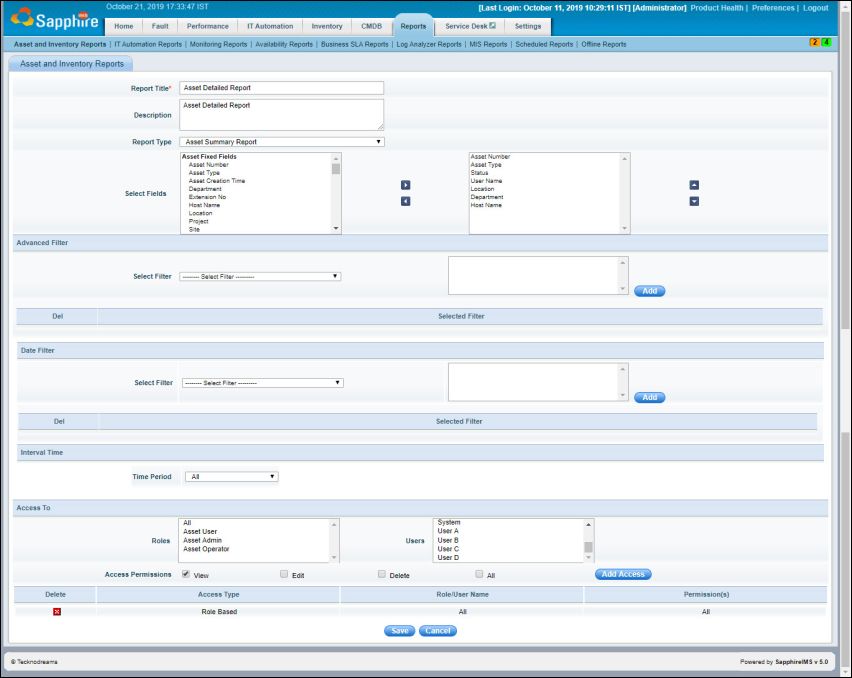Click the orange alert count indicator

(x=815, y=42)
